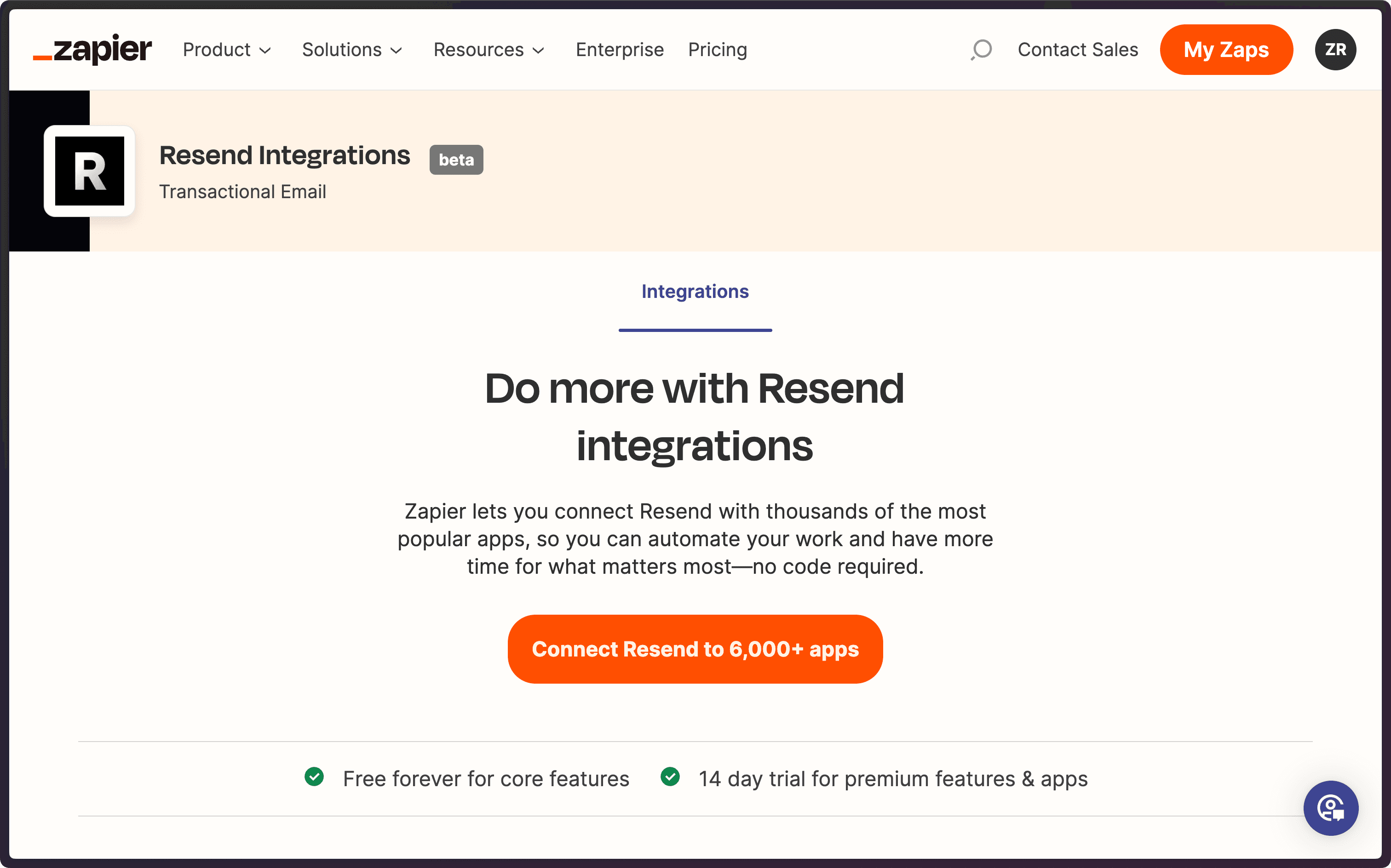Screen dimensions: 1391x868
Task: Open the Enterprise page
Action: pos(620,49)
